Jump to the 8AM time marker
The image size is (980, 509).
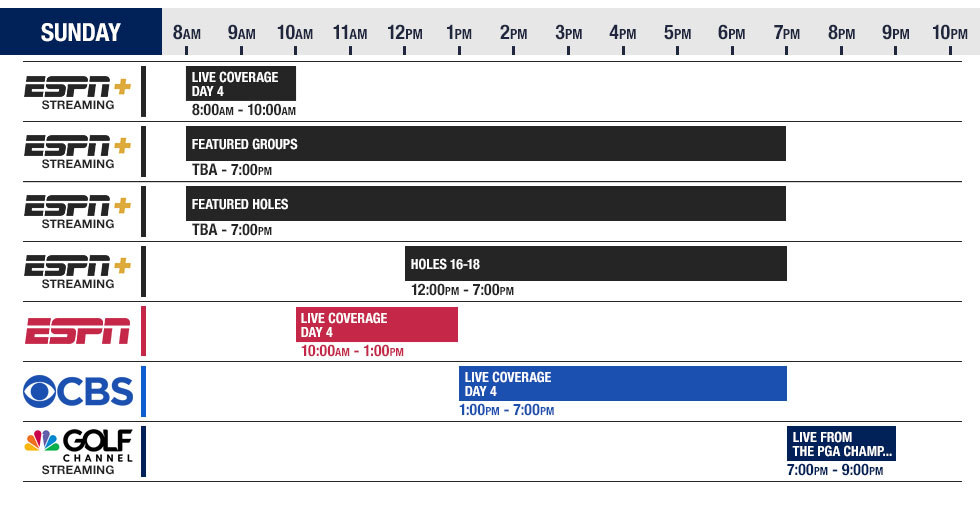click(x=187, y=33)
